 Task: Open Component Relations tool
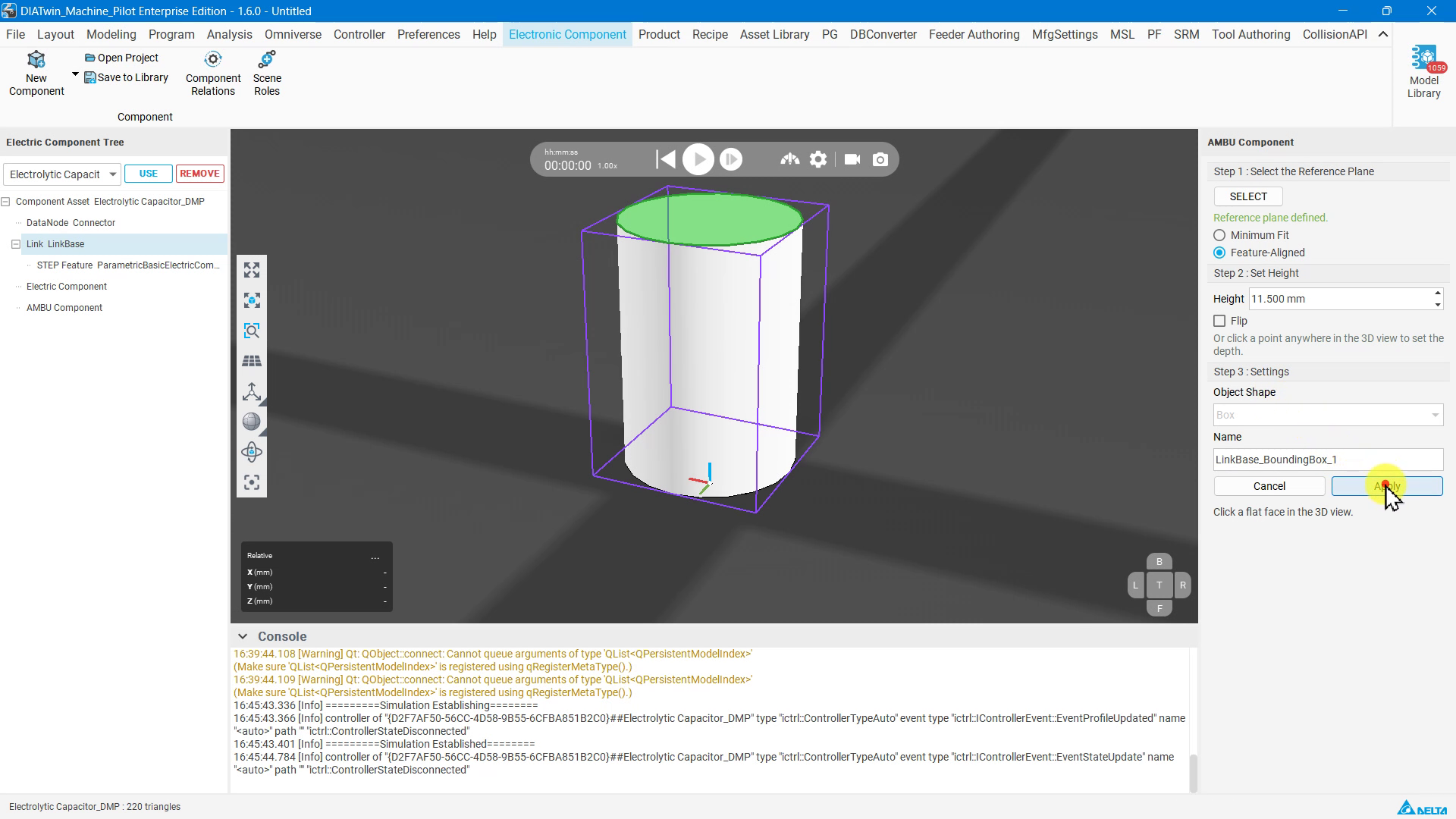pos(213,74)
